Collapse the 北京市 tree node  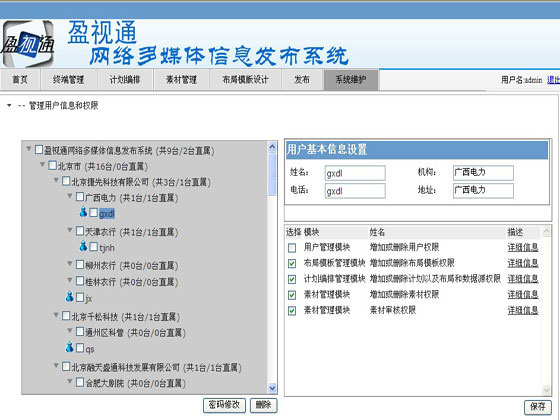pos(42,165)
